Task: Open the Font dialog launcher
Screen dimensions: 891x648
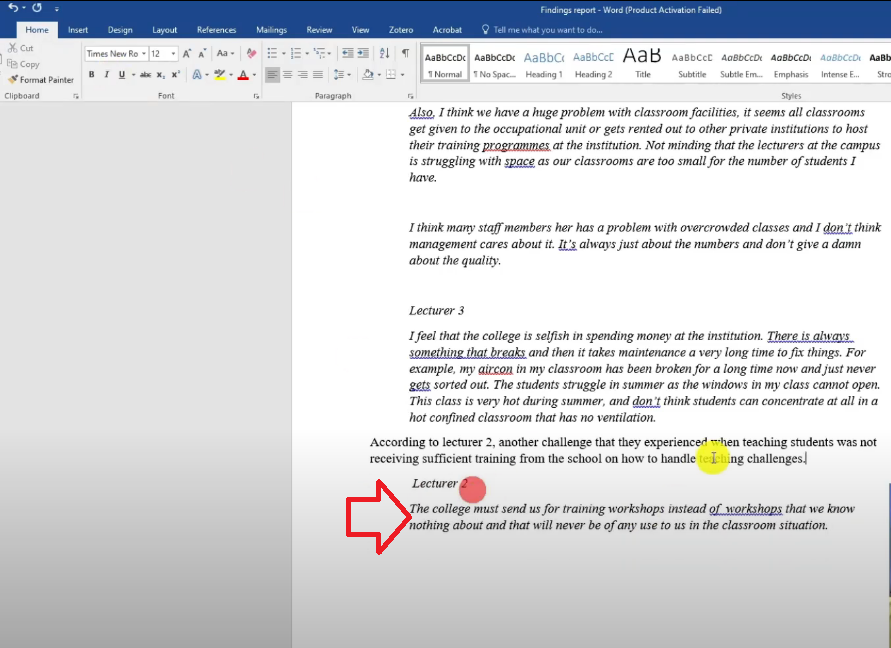Action: click(x=256, y=97)
